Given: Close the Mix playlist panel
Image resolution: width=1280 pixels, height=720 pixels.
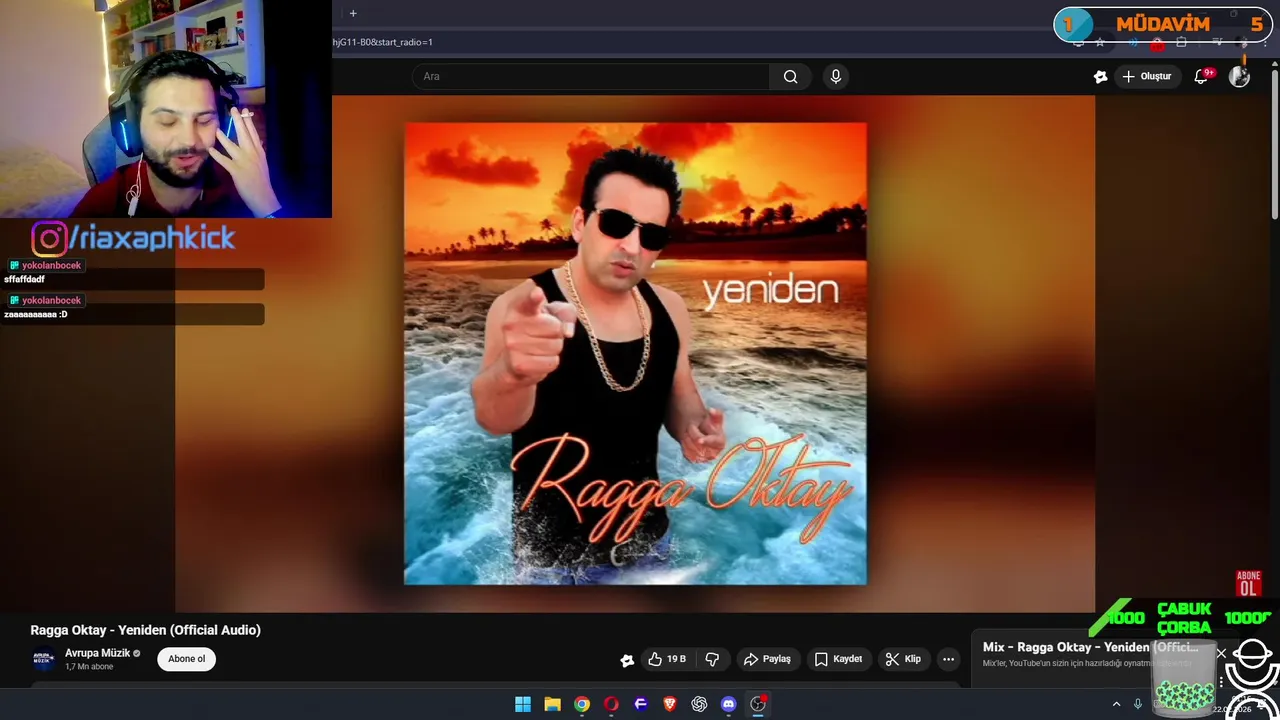Looking at the screenshot, I should point(1221,653).
